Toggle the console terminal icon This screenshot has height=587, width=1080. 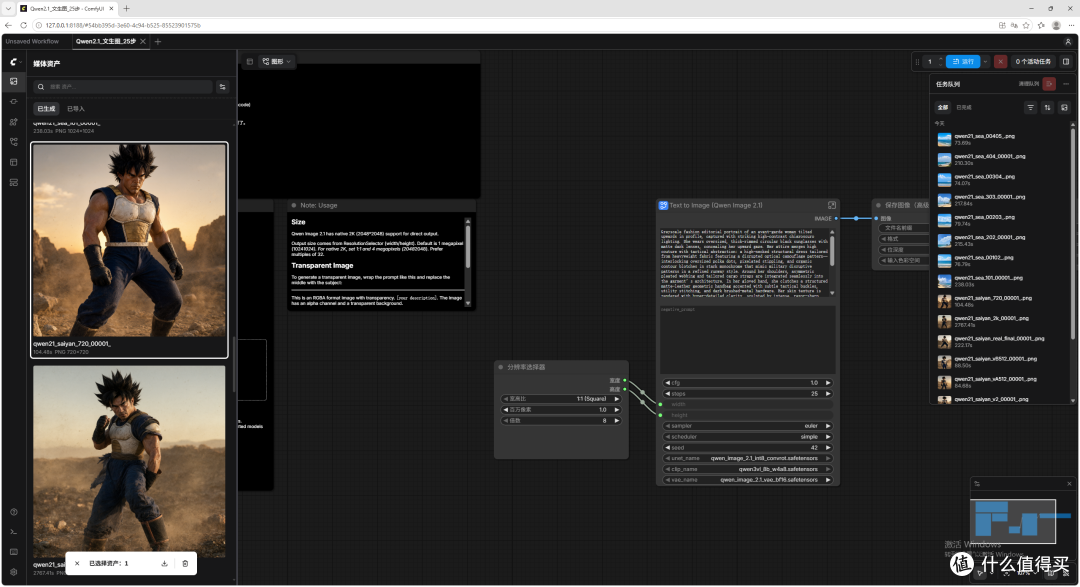[x=13, y=532]
